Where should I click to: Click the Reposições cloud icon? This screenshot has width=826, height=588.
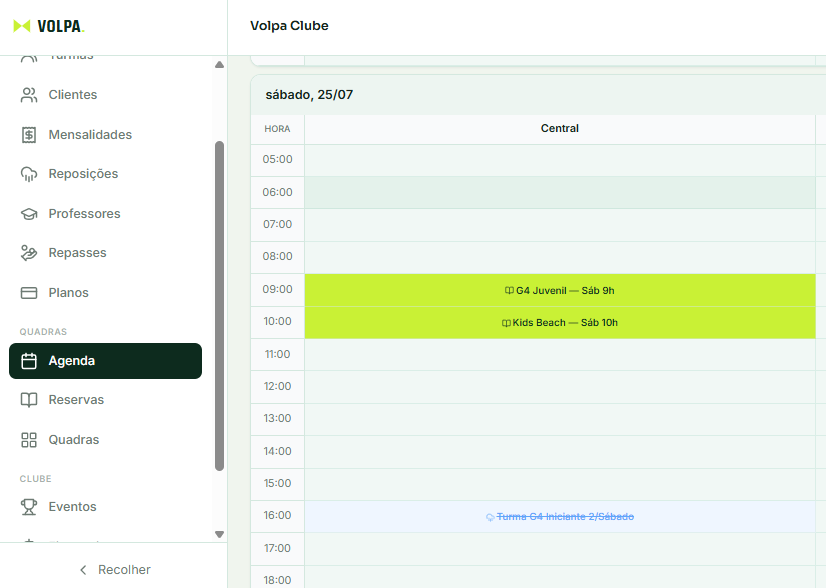[29, 174]
